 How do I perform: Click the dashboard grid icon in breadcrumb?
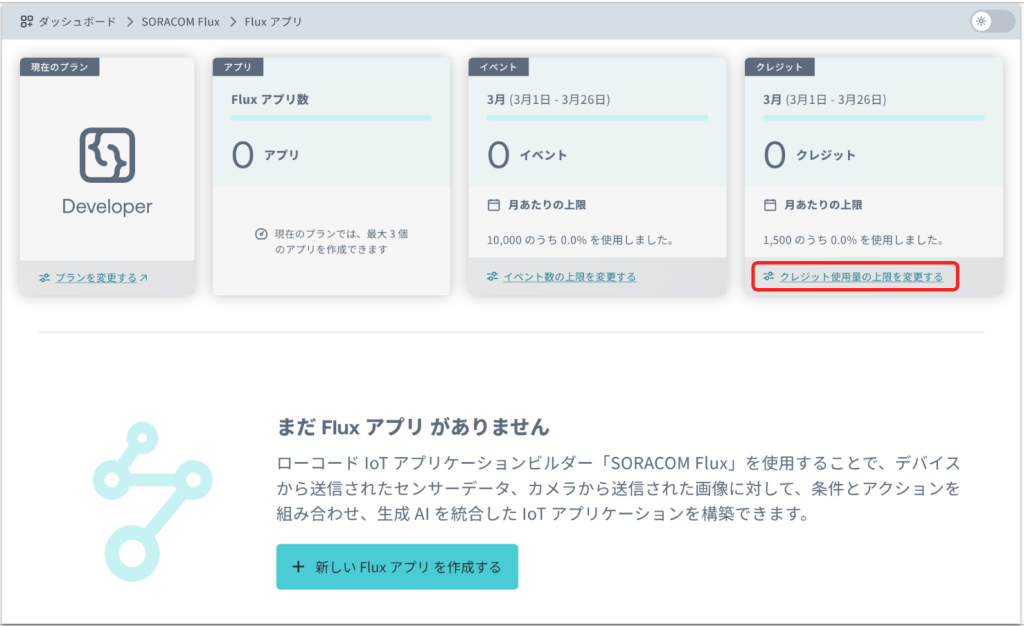(27, 21)
